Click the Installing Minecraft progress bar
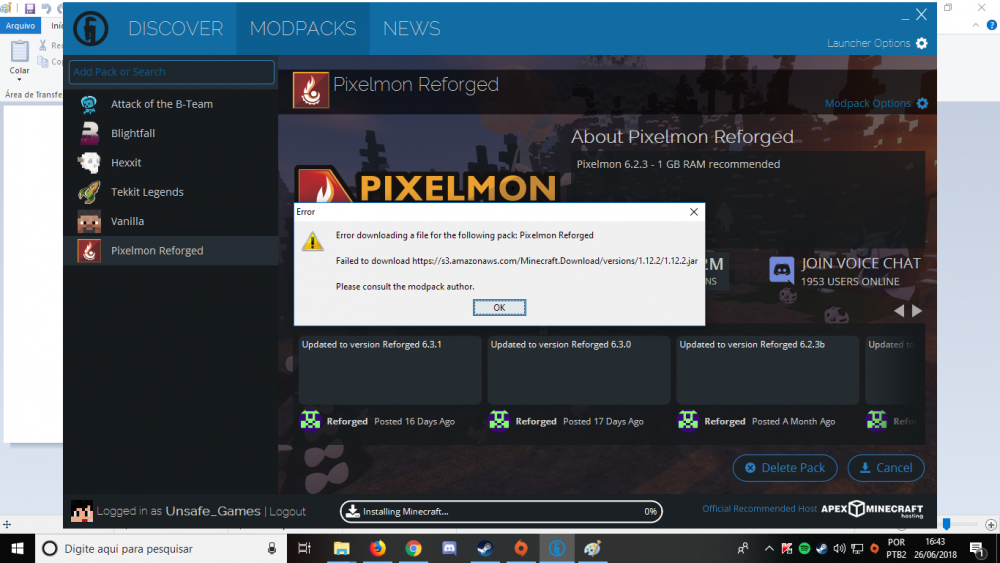 point(501,511)
